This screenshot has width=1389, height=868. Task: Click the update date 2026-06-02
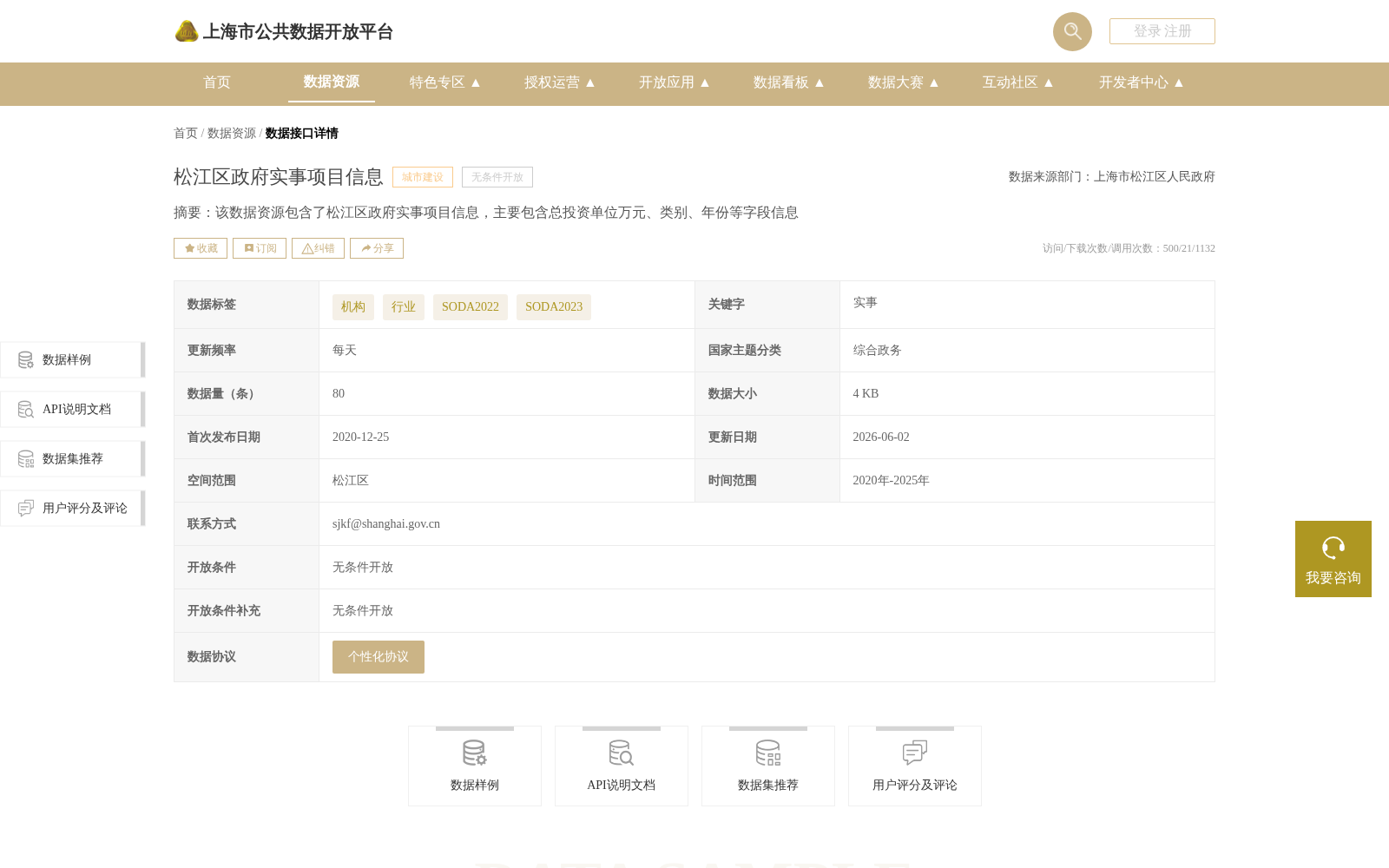coord(881,437)
